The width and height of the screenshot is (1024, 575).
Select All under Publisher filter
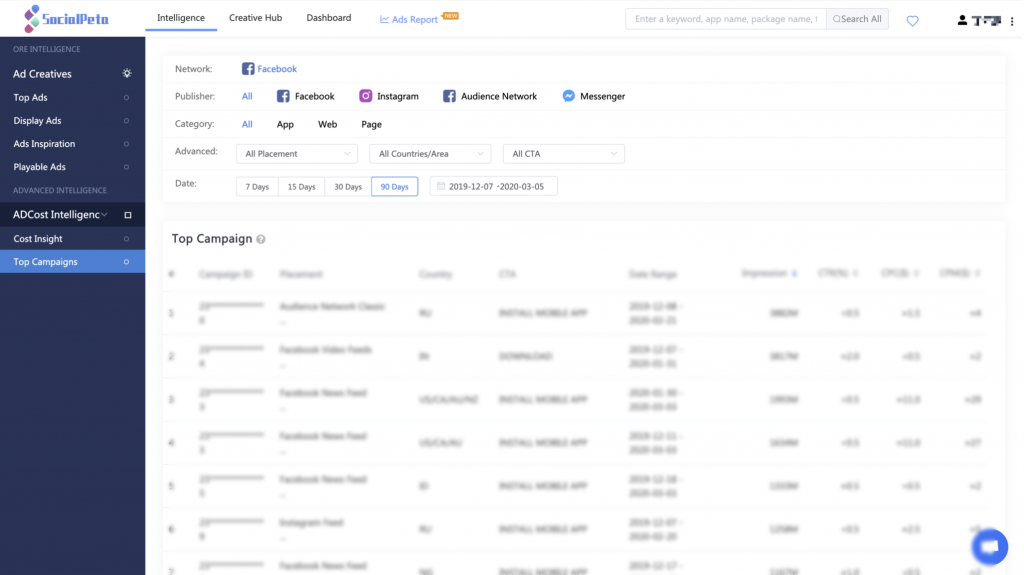(247, 96)
